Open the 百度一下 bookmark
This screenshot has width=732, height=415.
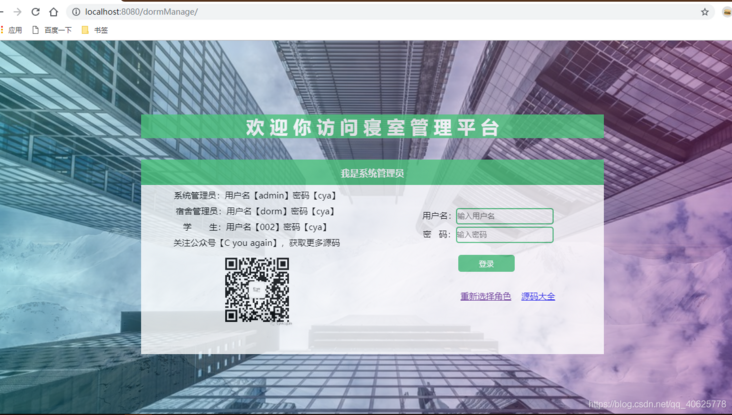coord(52,30)
